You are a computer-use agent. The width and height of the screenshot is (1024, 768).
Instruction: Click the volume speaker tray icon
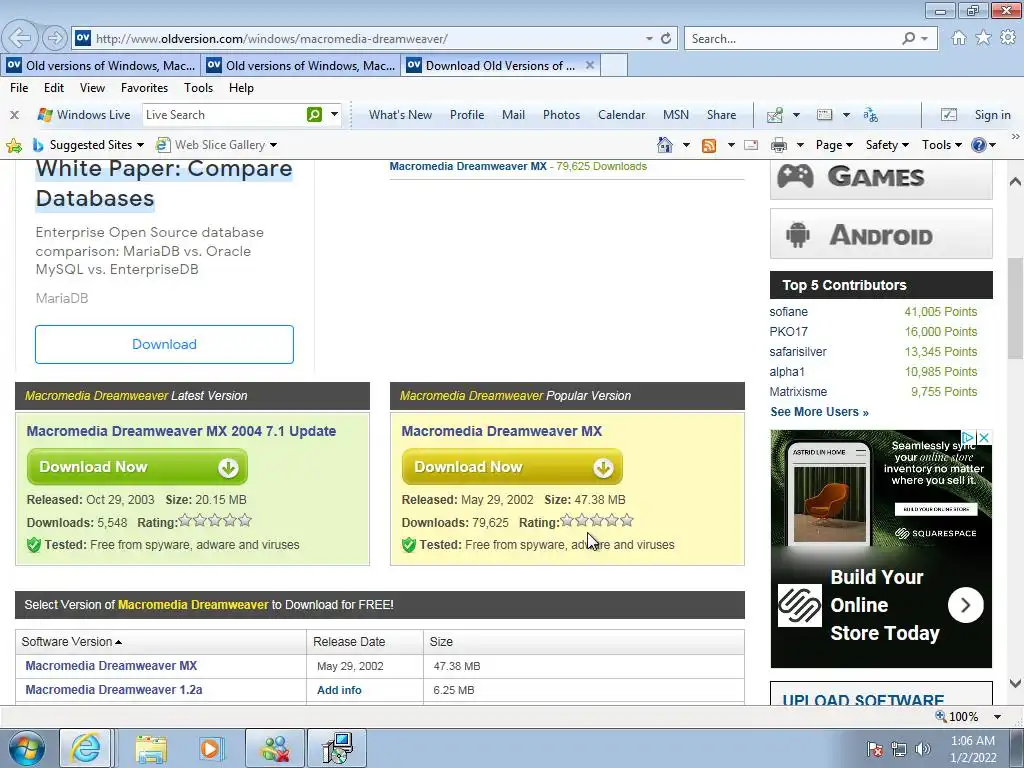[x=923, y=749]
